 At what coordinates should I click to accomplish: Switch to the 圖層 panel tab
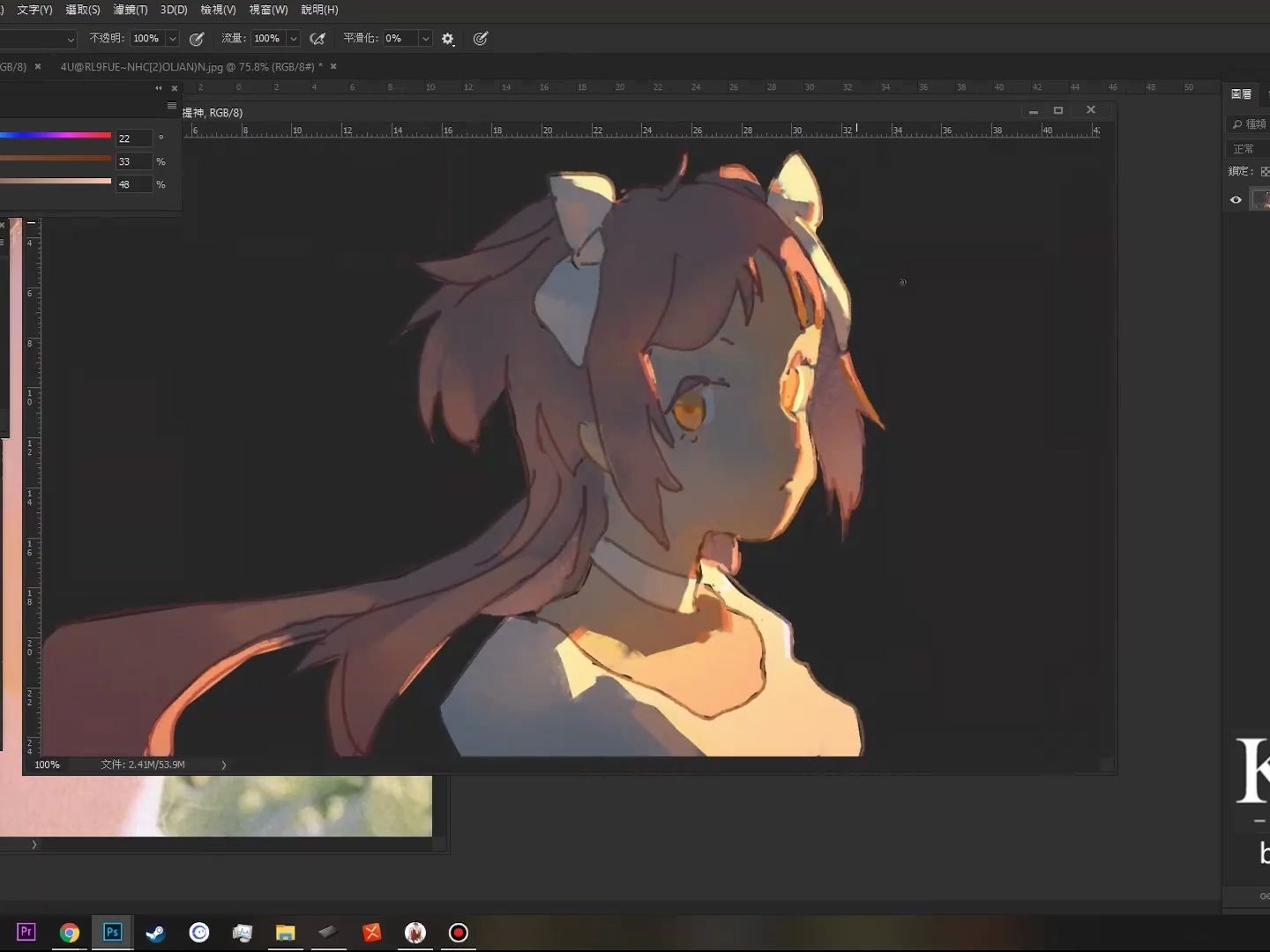click(x=1241, y=93)
